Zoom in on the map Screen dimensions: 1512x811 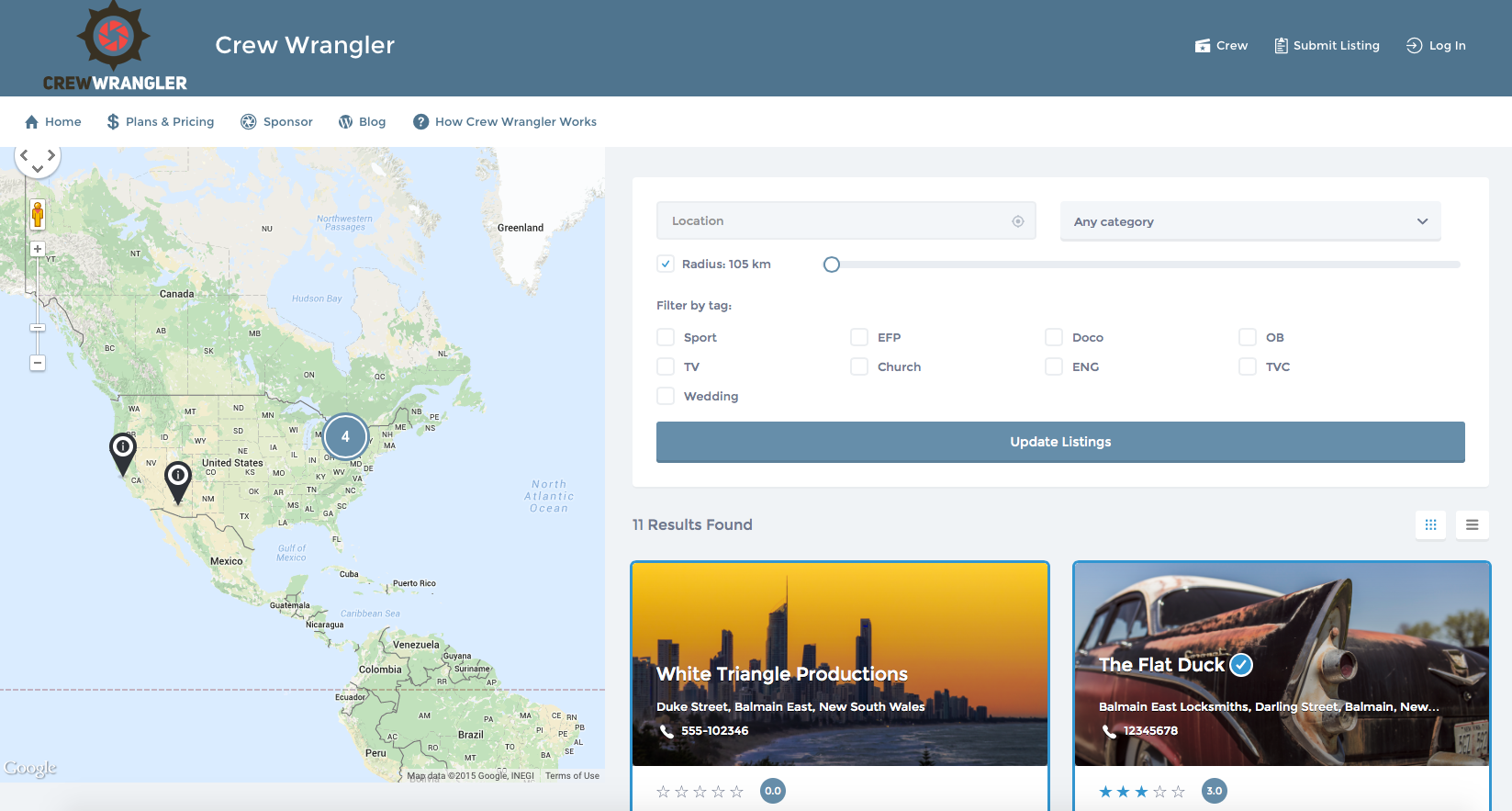(x=38, y=249)
